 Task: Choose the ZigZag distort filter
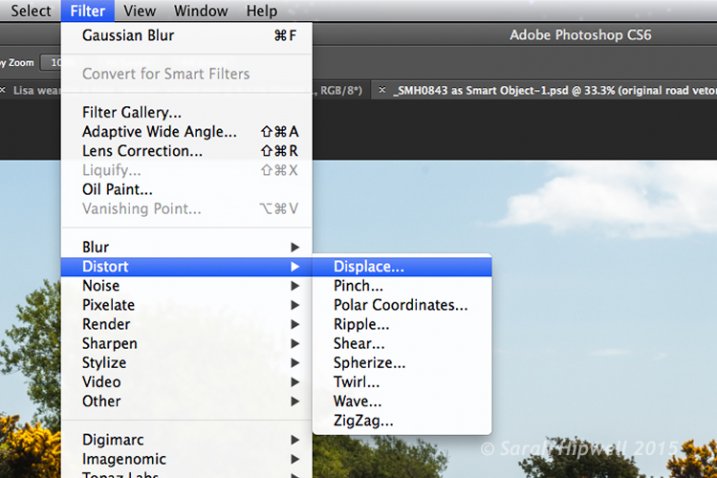click(363, 421)
